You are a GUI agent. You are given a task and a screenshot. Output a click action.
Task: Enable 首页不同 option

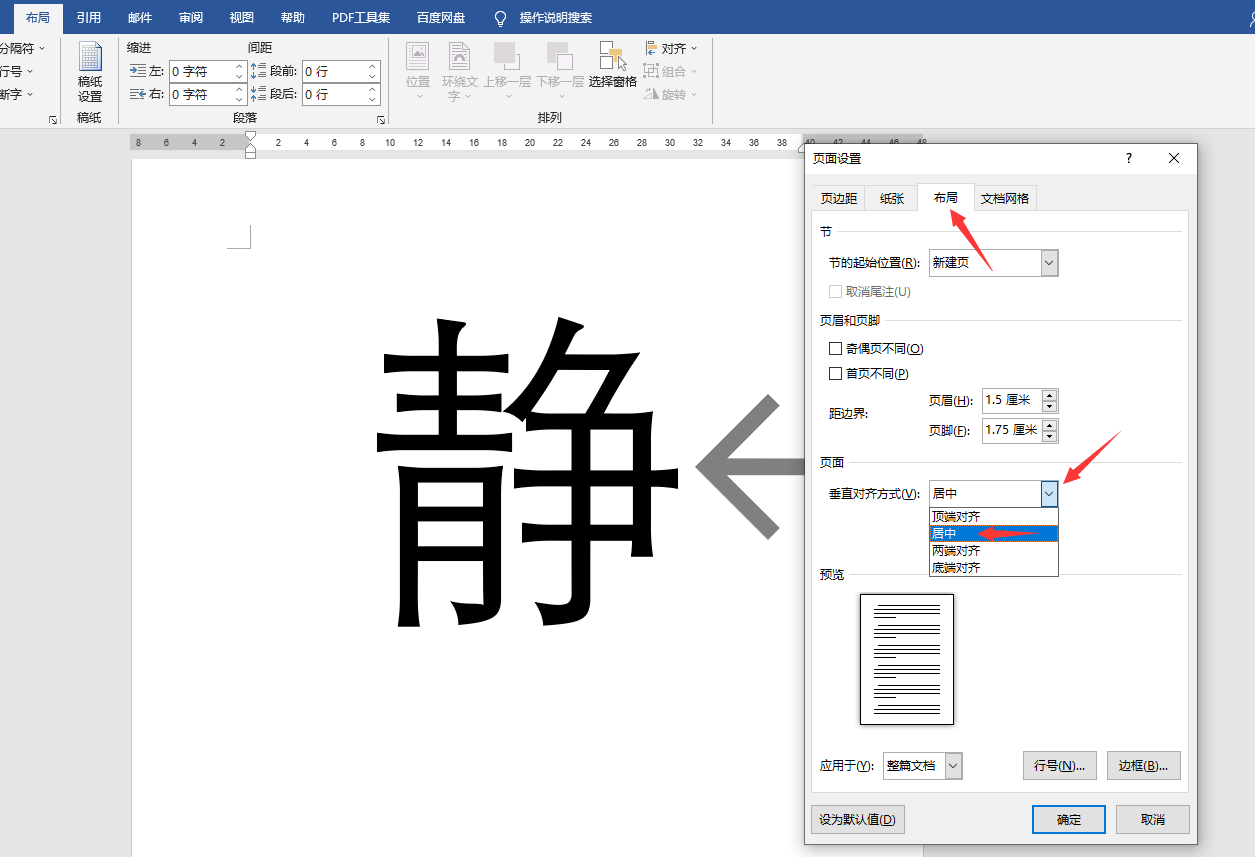836,374
